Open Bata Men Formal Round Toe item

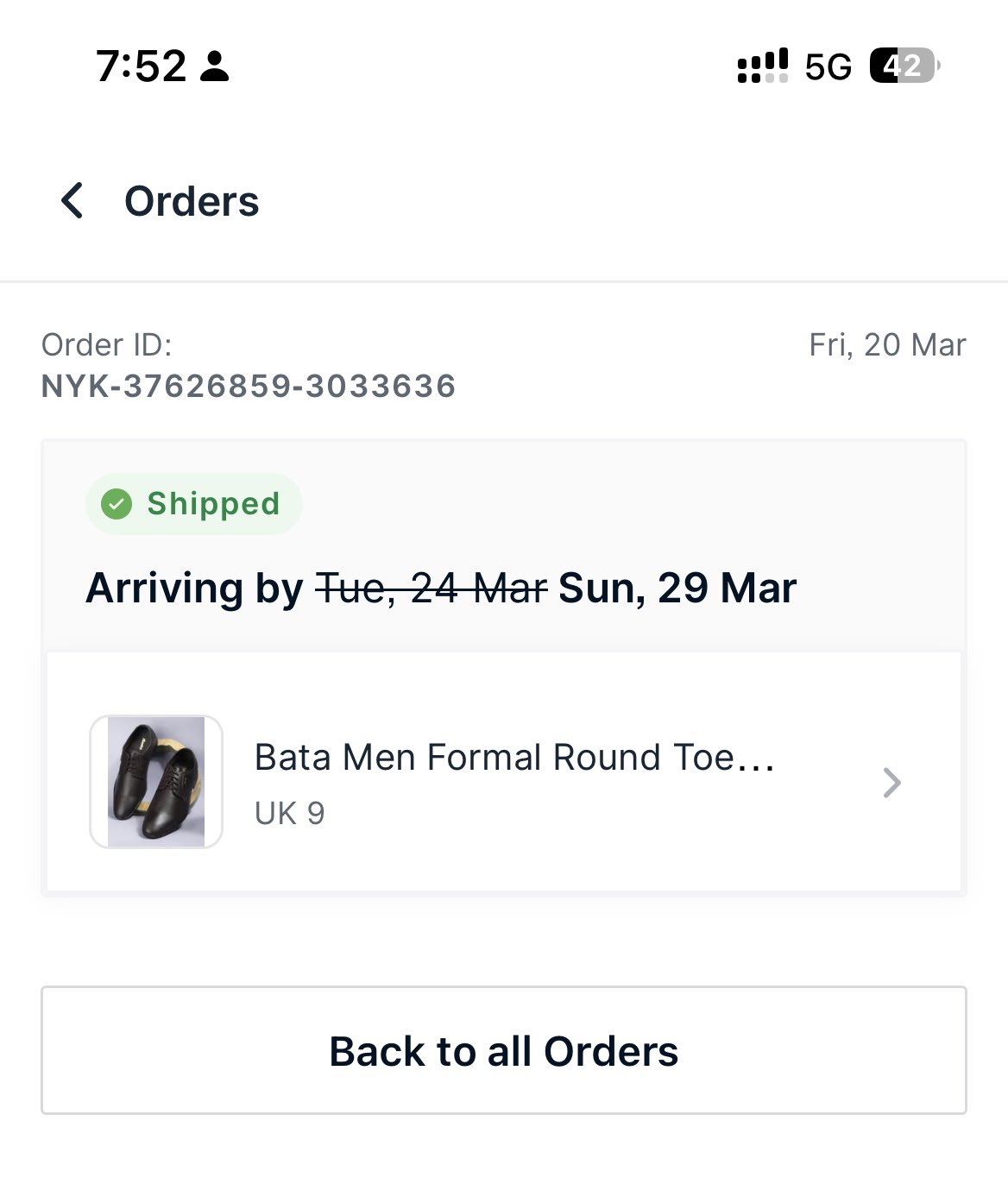[x=514, y=757]
